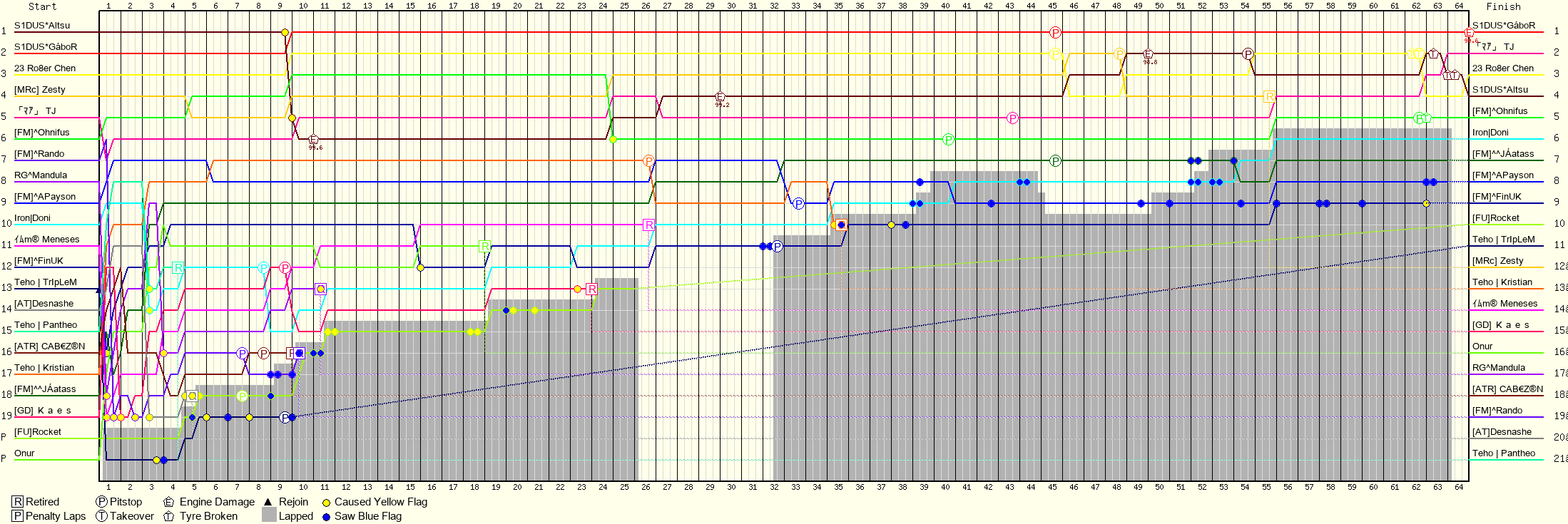Screen dimensions: 1568x524
Task: Select S1DUS*GáboR in the Finish list
Action: (1504, 26)
